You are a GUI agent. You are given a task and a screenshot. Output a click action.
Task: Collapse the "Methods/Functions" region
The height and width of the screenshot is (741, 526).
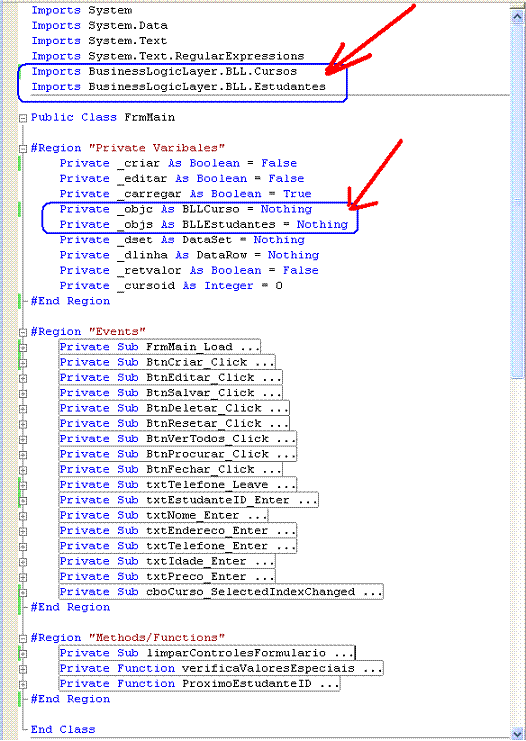click(x=23, y=638)
